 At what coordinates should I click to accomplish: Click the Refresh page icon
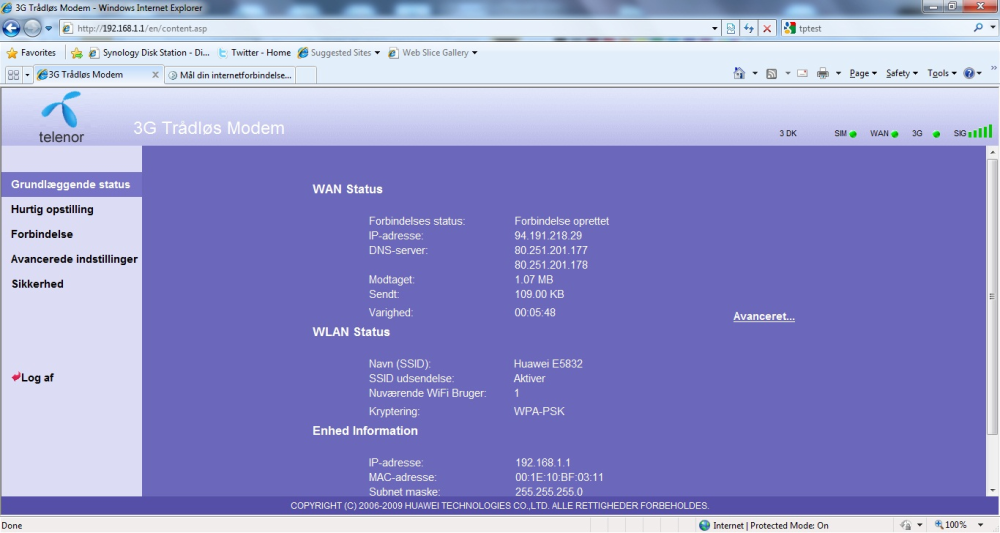pyautogui.click(x=749, y=29)
